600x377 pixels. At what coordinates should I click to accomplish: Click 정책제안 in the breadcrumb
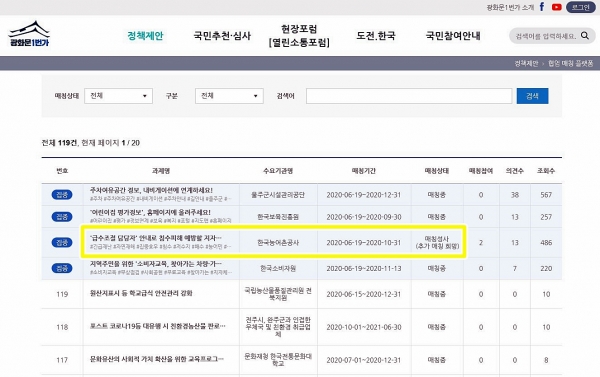pos(526,63)
